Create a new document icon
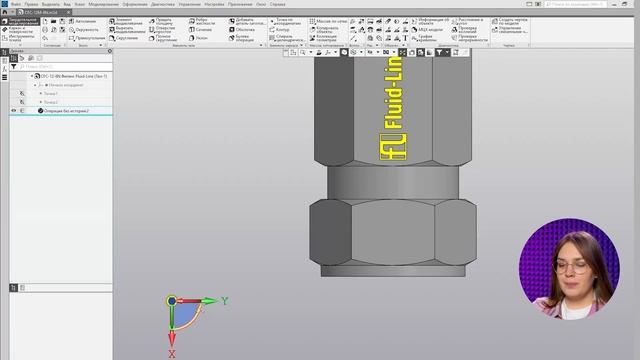The image size is (640, 360). (45, 21)
